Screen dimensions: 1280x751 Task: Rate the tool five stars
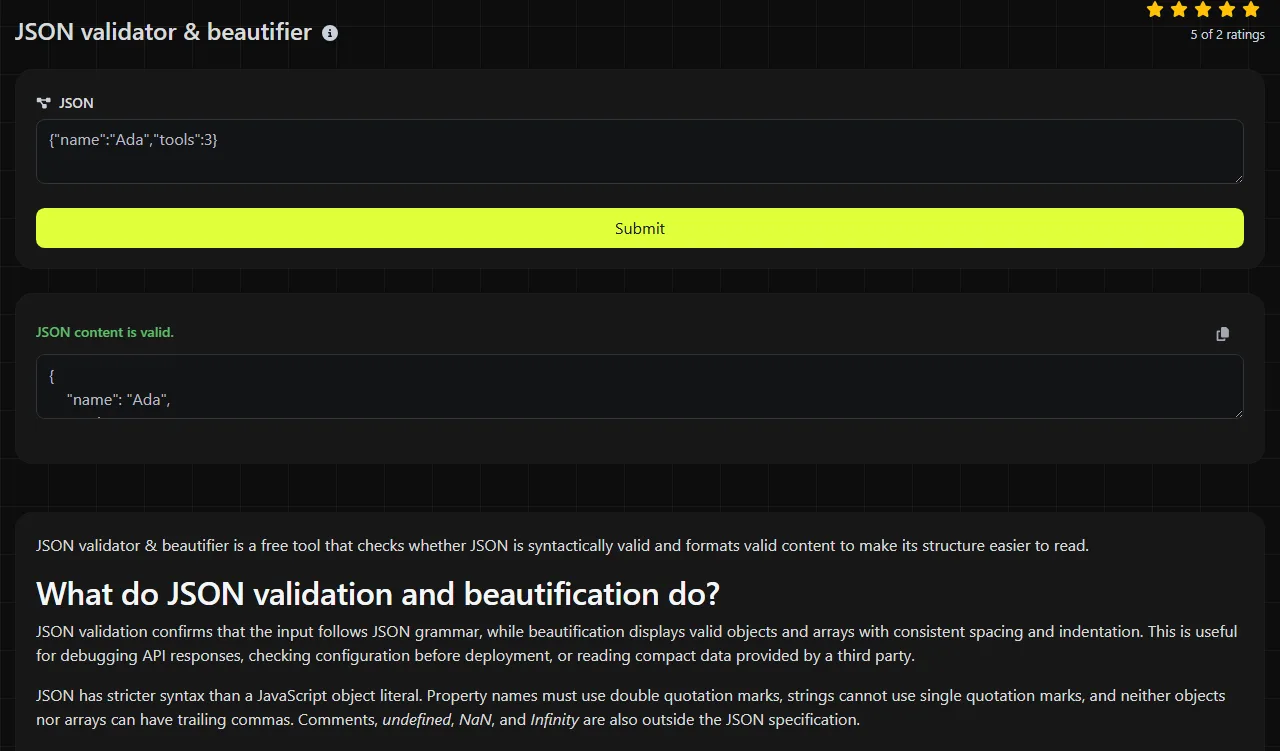1251,10
